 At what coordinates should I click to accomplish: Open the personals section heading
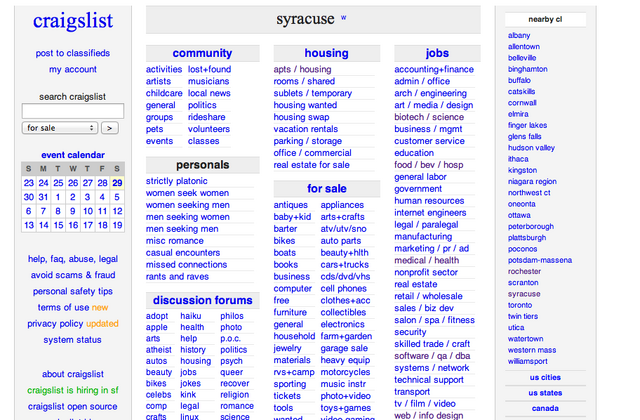[x=202, y=165]
